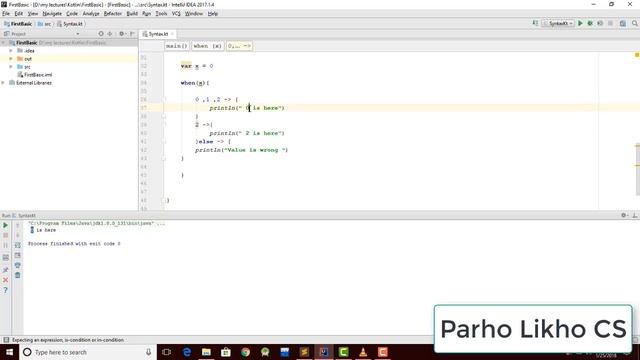Screen dimensions: 640x360
Task: Click Syntax.kt in navigation bar
Action: [x=70, y=24]
